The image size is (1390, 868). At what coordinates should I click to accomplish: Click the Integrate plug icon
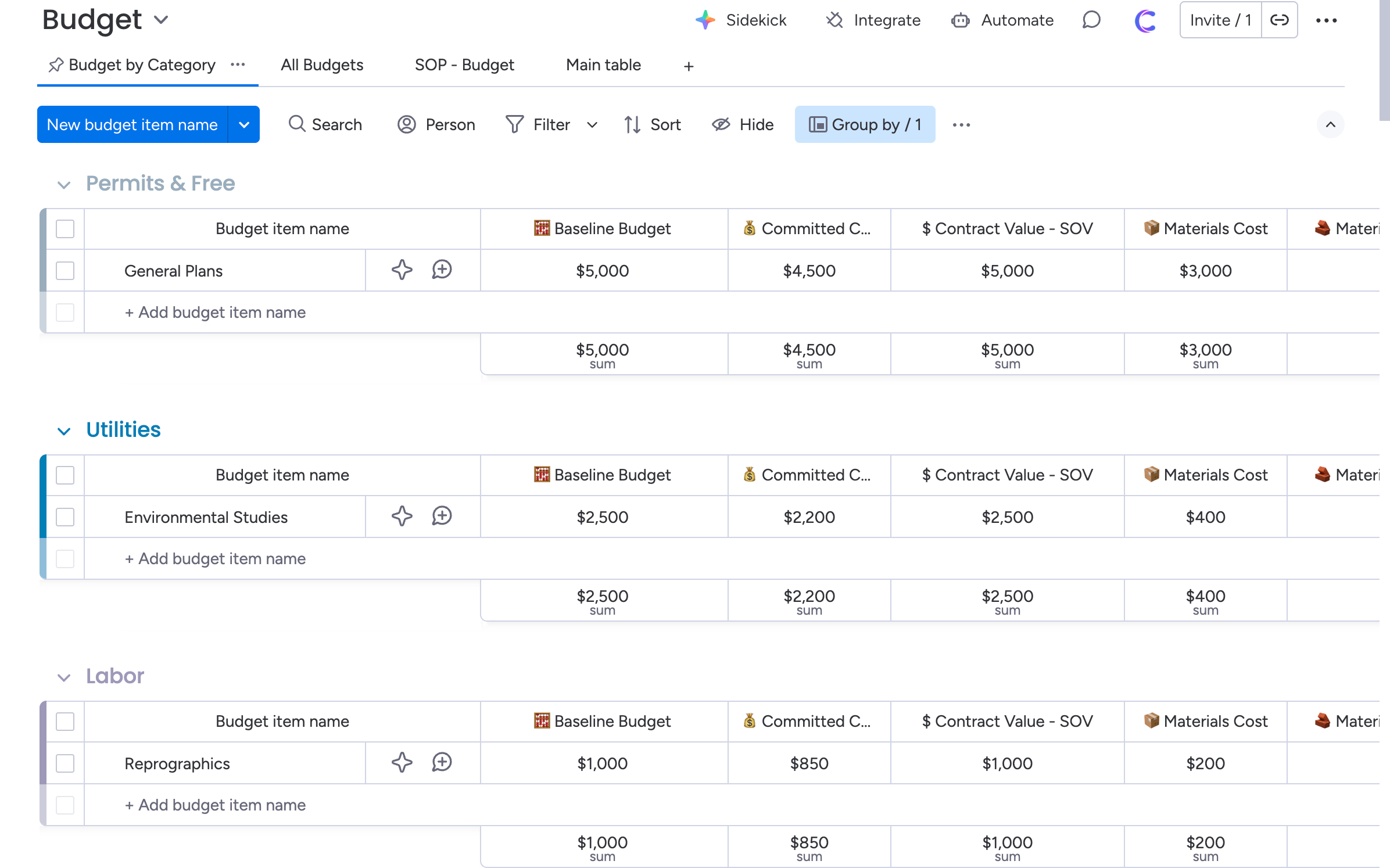(x=834, y=20)
